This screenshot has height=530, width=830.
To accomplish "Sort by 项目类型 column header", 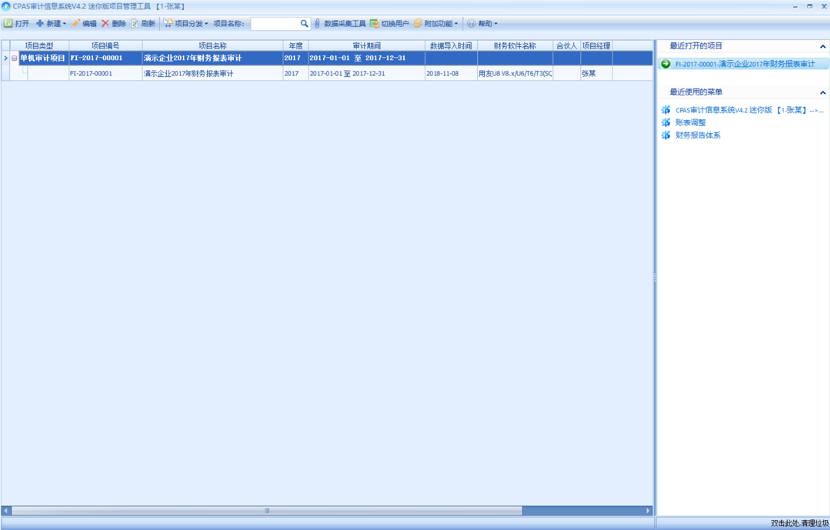I will [x=39, y=46].
